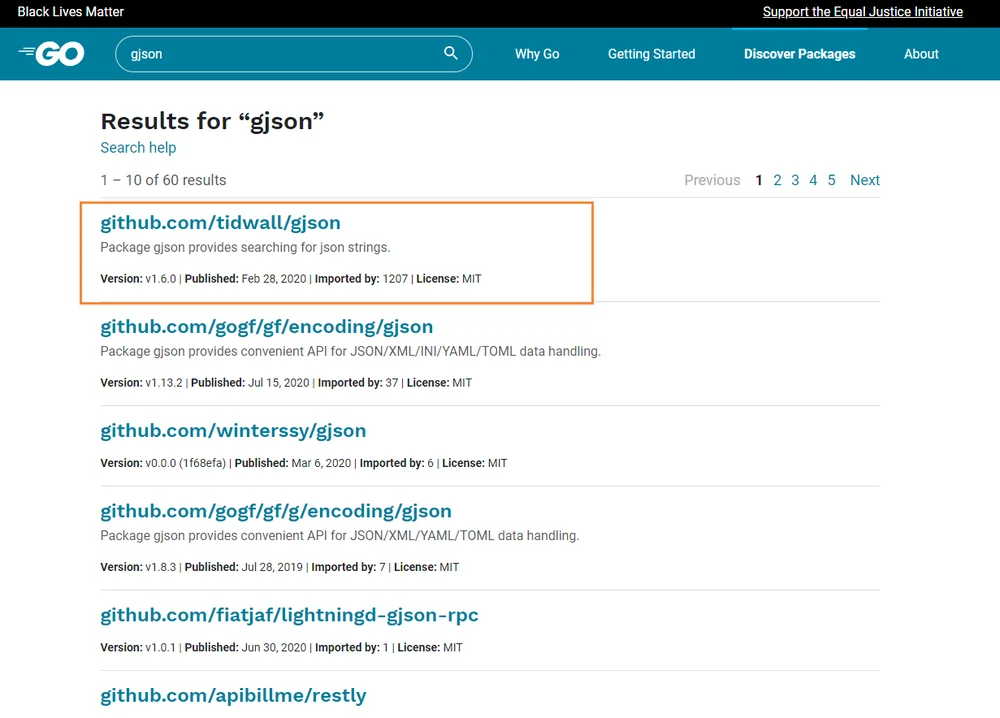
Task: Open github.com/fiatjaf/lightningd-gjson-rpc package
Action: [289, 615]
